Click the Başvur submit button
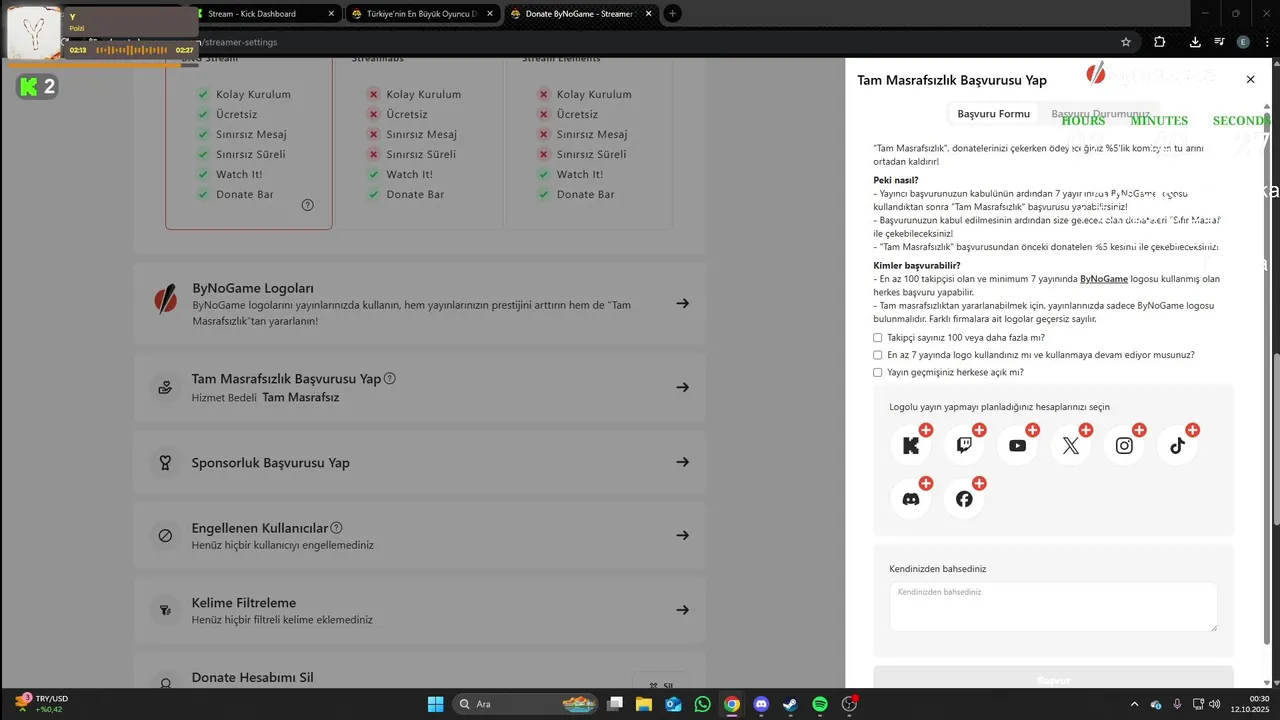1280x720 pixels. tap(1053, 680)
